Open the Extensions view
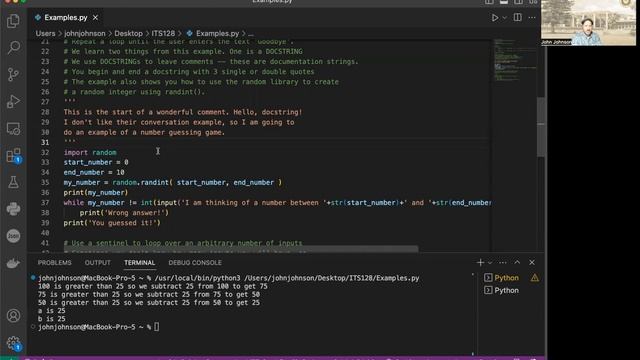The width and height of the screenshot is (640, 360). click(x=13, y=156)
